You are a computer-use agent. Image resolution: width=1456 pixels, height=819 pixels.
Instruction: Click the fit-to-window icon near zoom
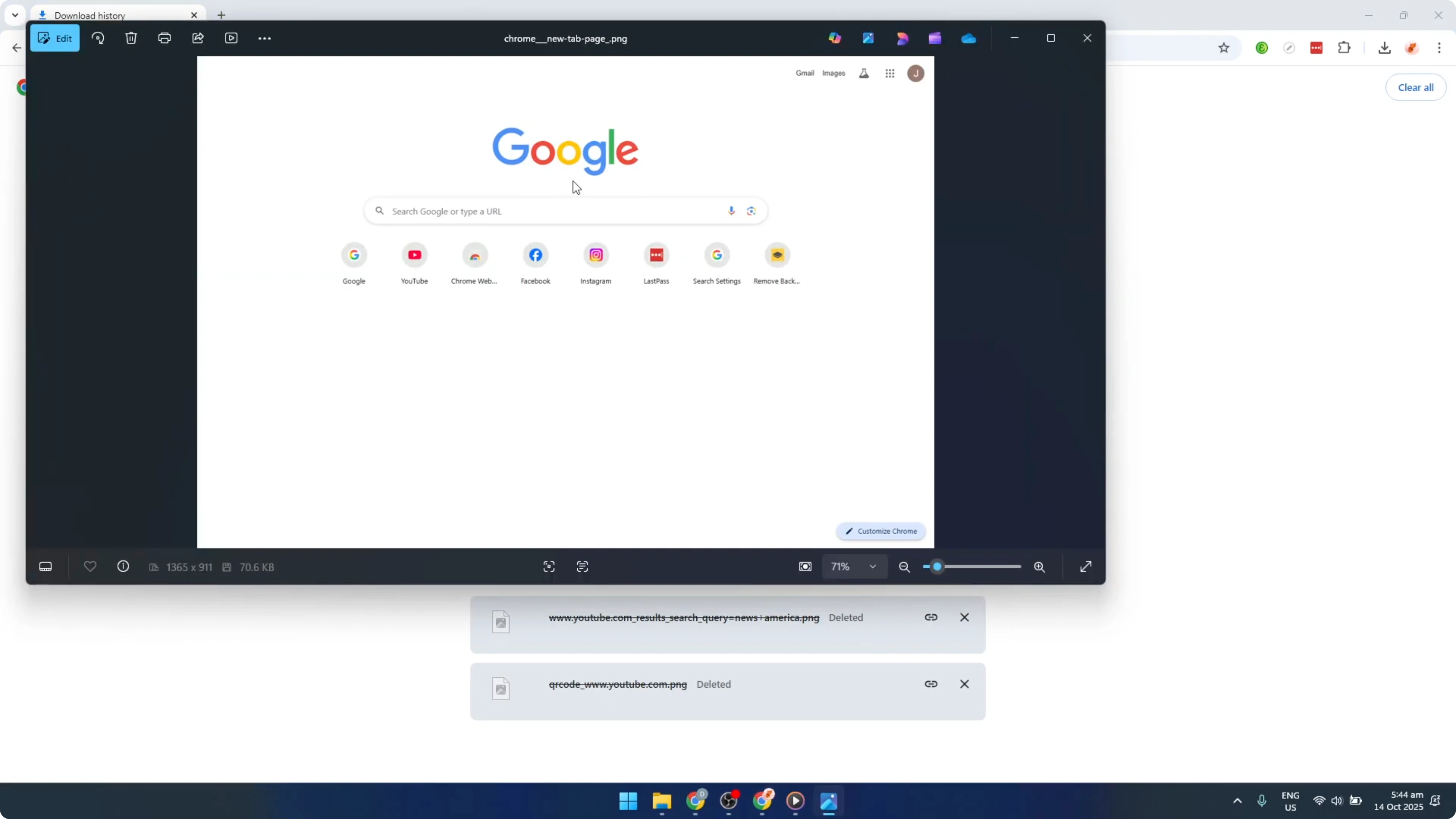point(806,567)
